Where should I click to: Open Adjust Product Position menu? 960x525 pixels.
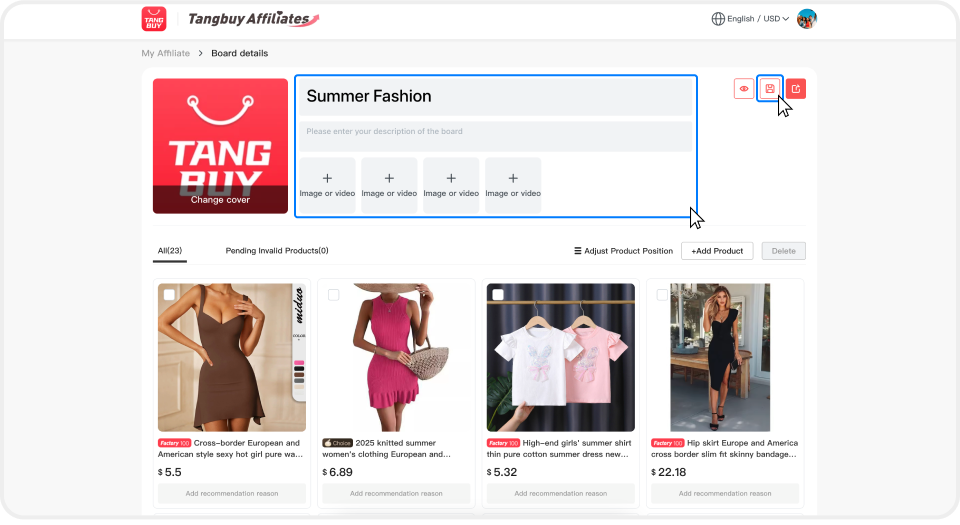click(621, 251)
